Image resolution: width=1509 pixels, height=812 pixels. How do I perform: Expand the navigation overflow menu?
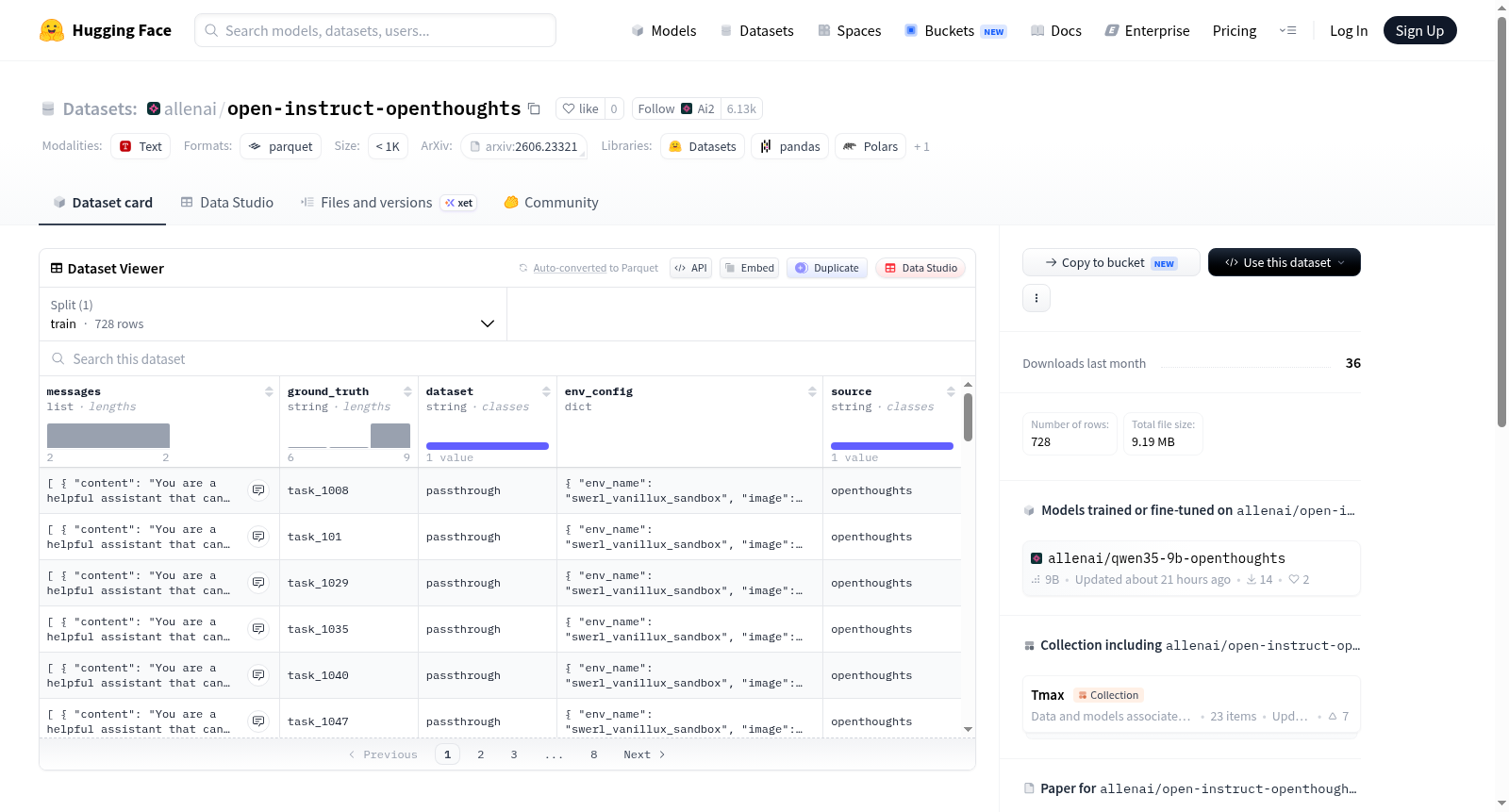1287,30
